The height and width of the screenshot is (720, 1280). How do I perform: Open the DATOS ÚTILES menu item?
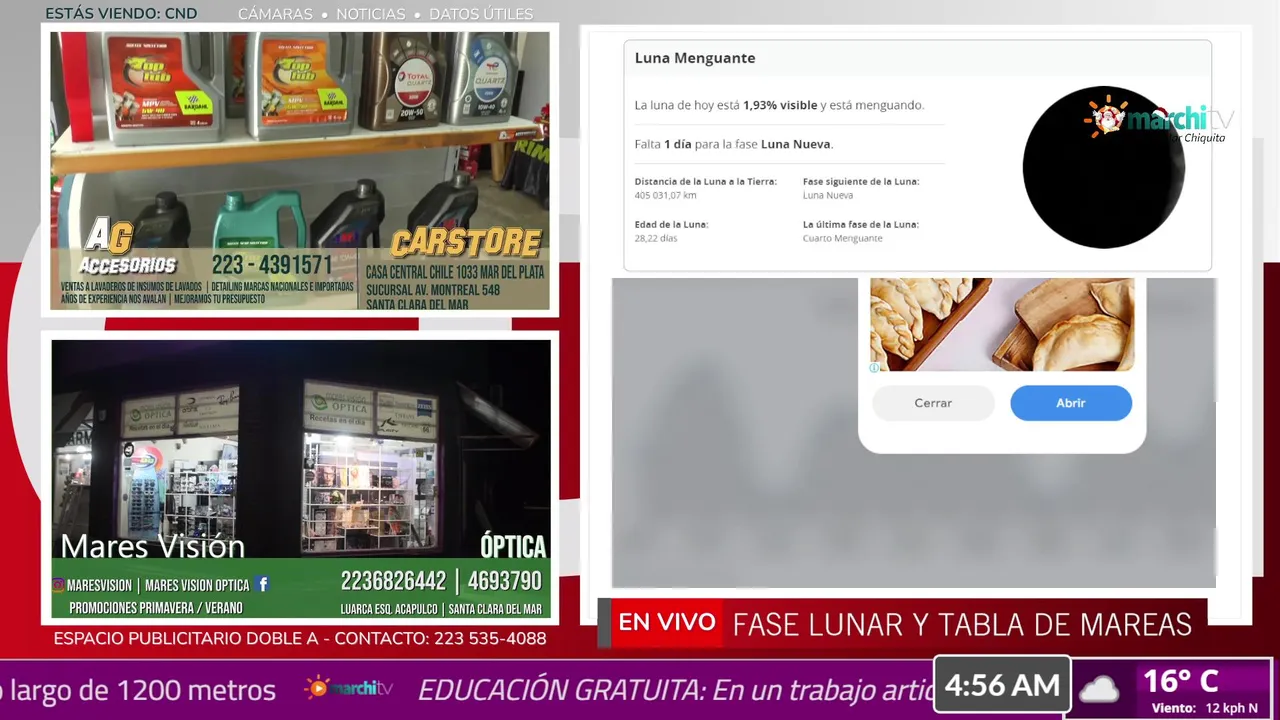(x=481, y=14)
